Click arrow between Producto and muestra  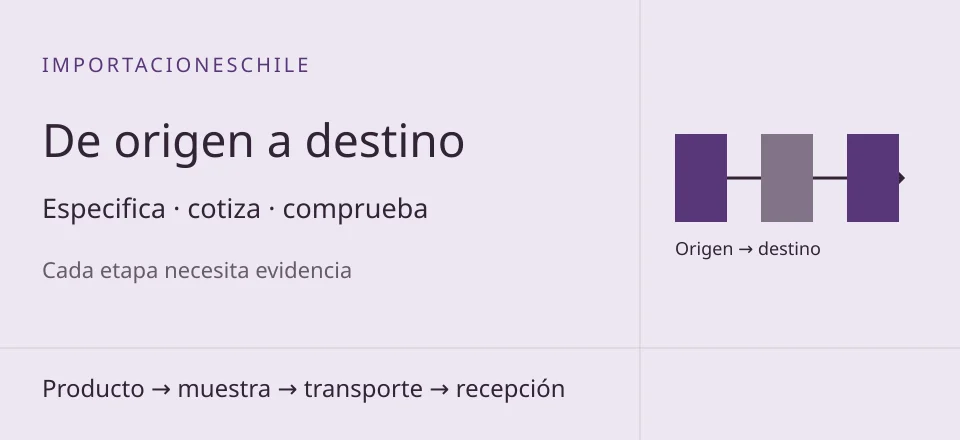click(x=161, y=390)
